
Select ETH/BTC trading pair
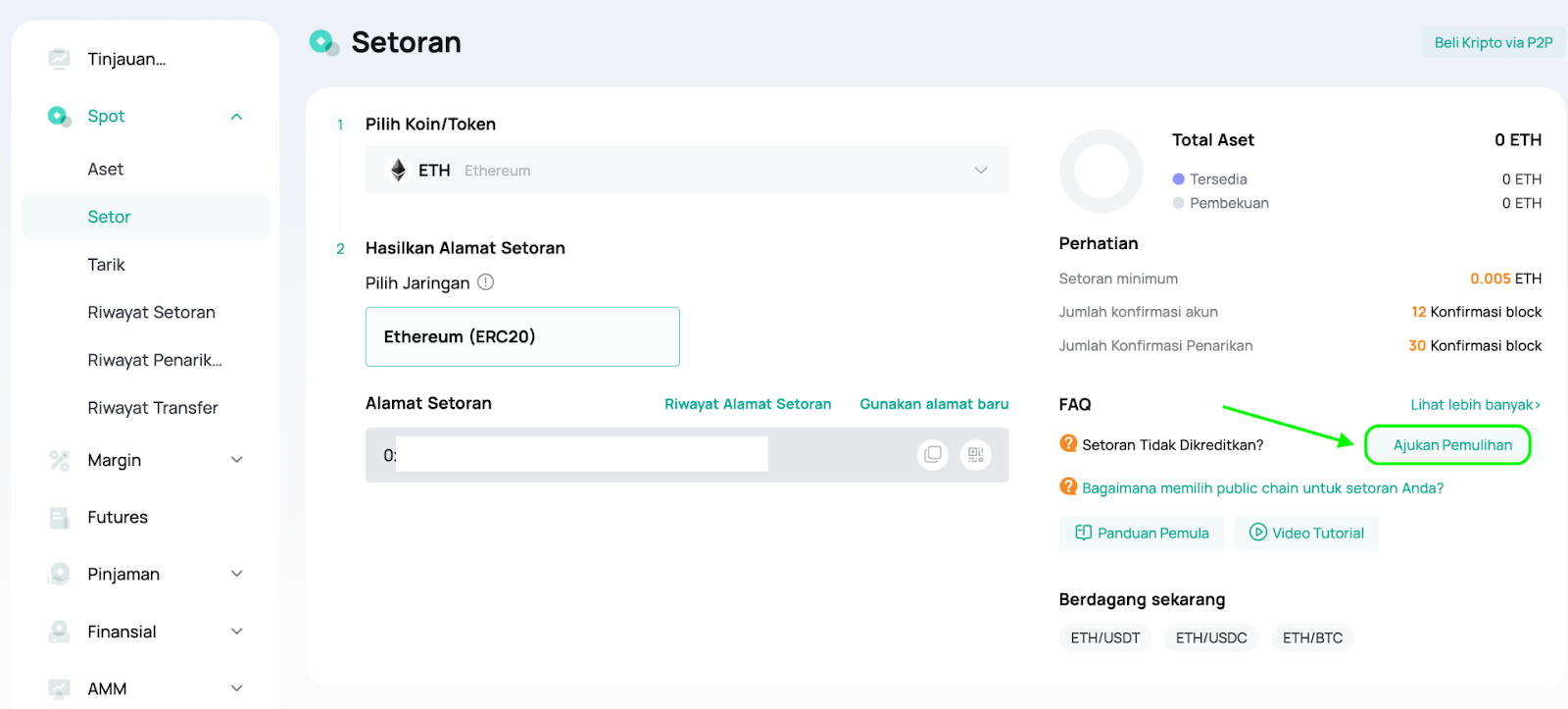pyautogui.click(x=1312, y=637)
